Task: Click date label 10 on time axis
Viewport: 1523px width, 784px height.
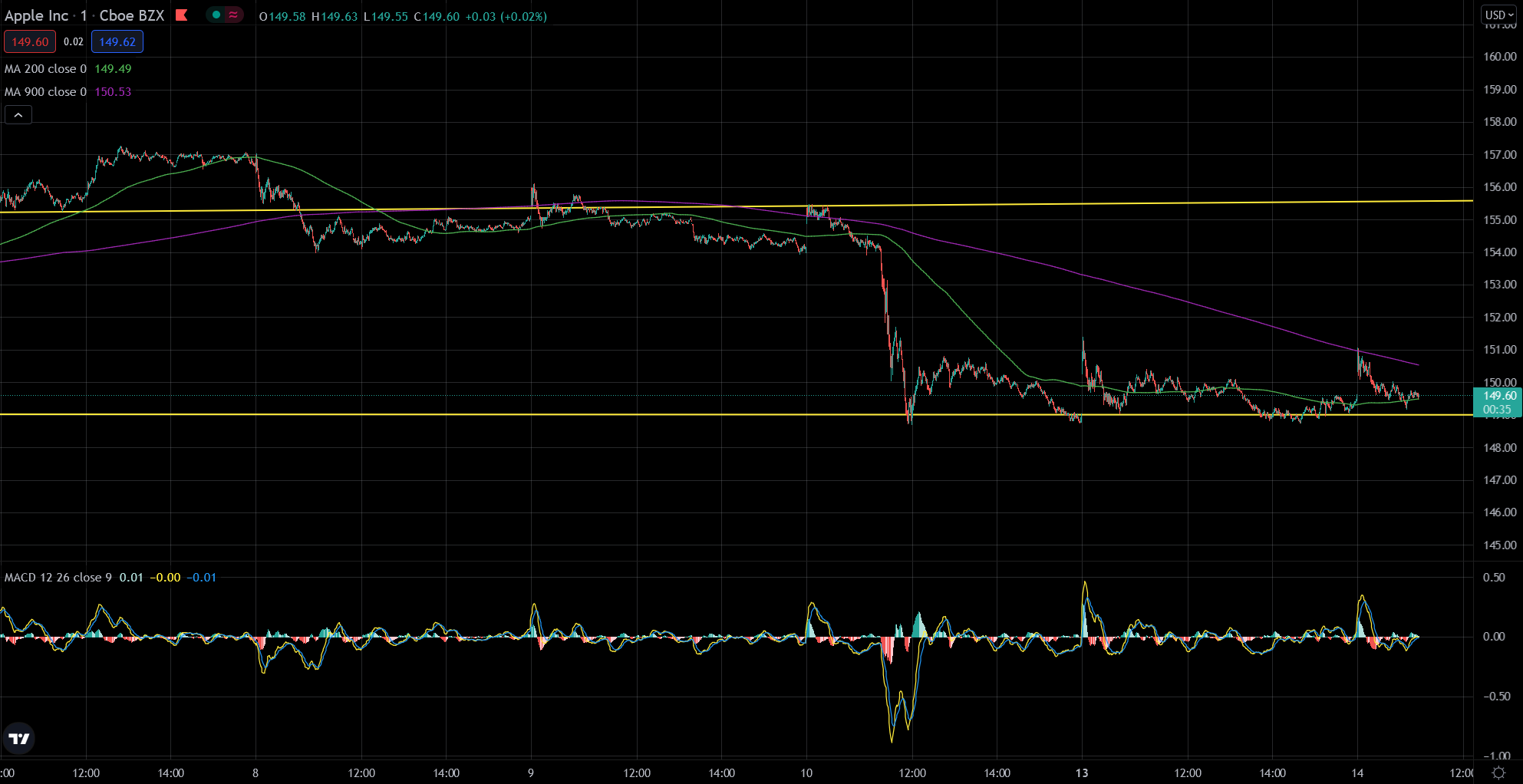Action: pyautogui.click(x=806, y=772)
